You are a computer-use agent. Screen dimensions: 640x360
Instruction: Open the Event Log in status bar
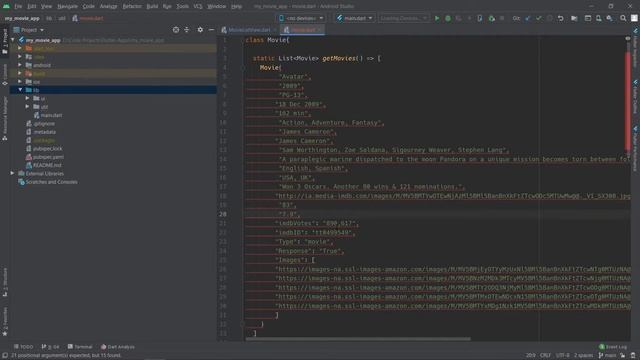(x=613, y=347)
